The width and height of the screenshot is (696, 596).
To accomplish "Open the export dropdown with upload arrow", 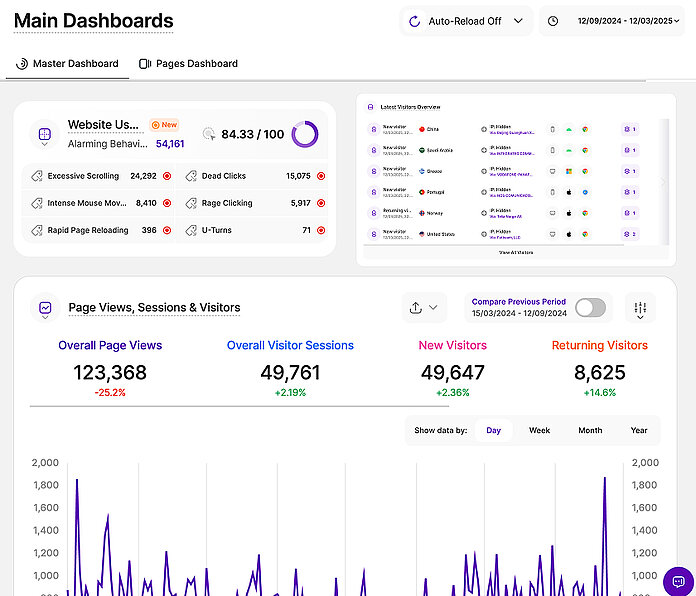I will pos(423,308).
